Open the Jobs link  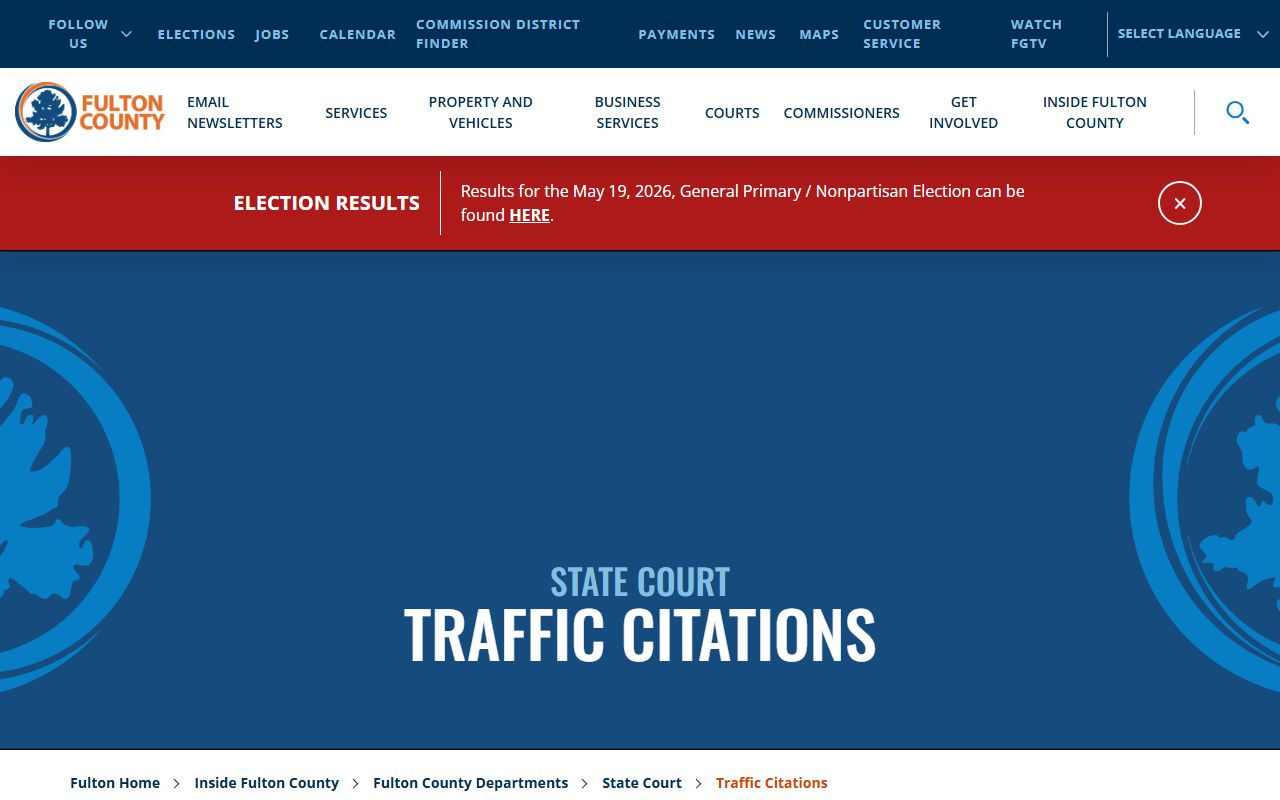[272, 34]
